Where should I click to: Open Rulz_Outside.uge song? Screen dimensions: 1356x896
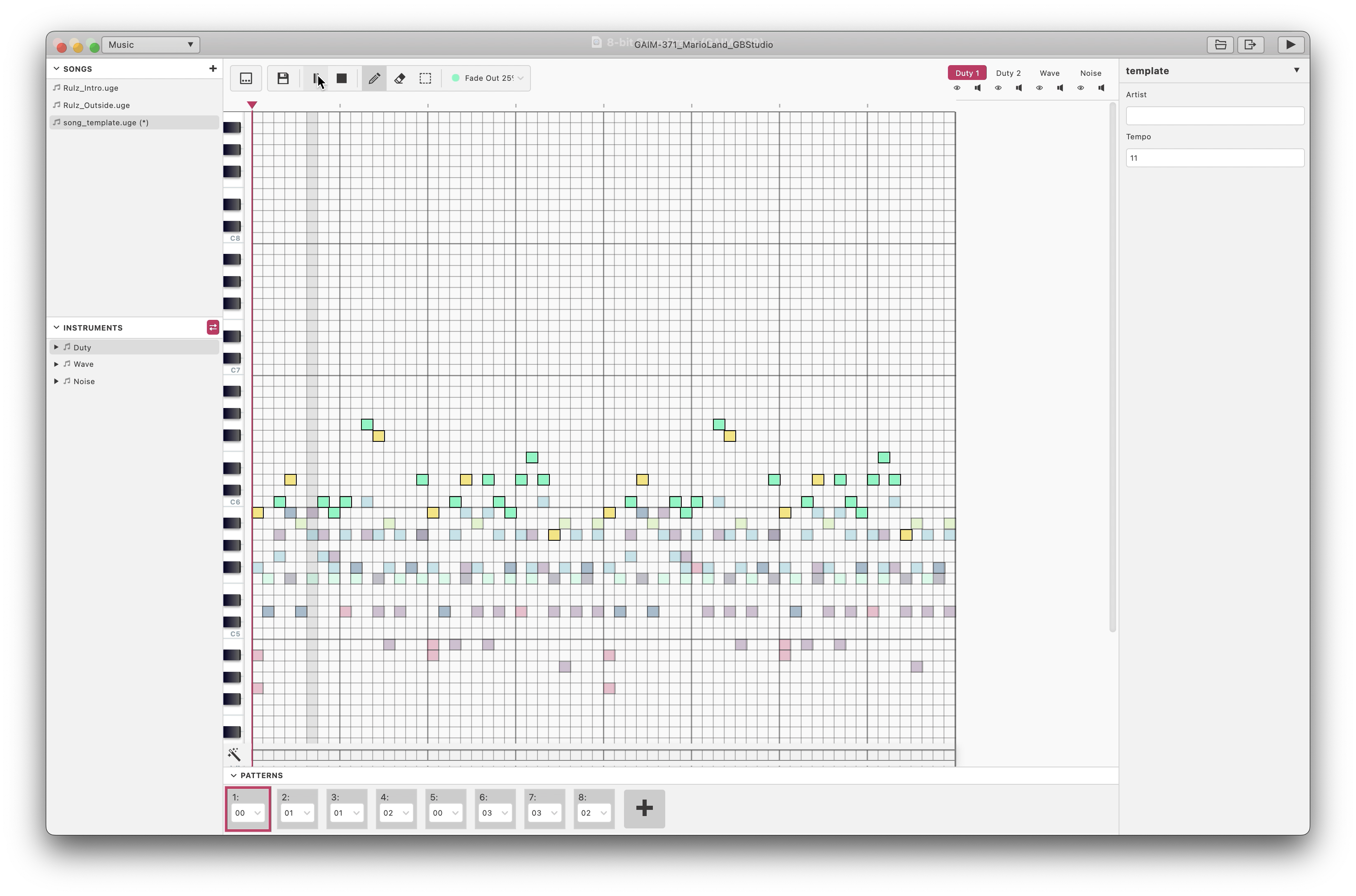point(135,105)
